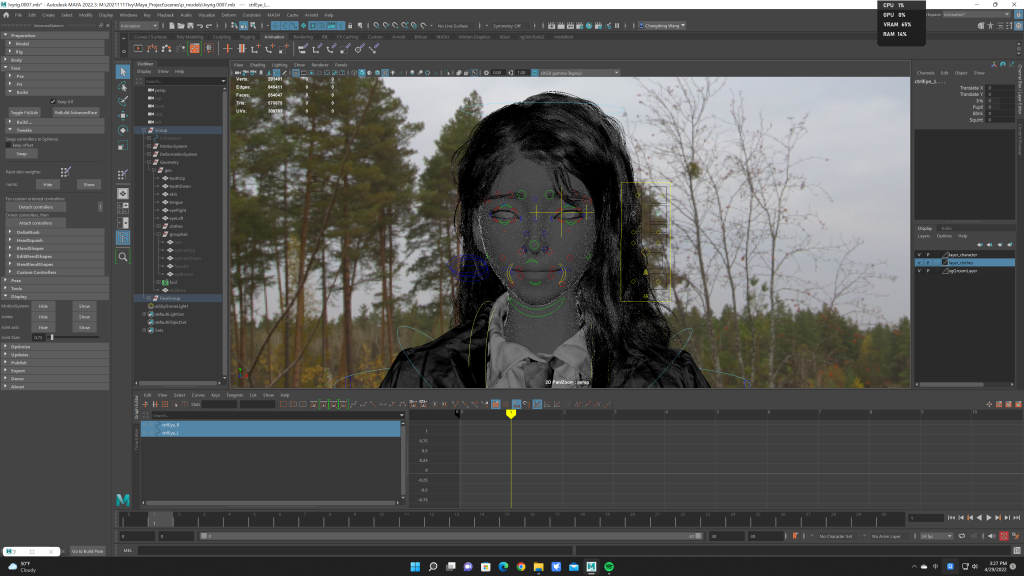Toggle visibility V of layer_character
This screenshot has height=576, width=1024.
(919, 255)
